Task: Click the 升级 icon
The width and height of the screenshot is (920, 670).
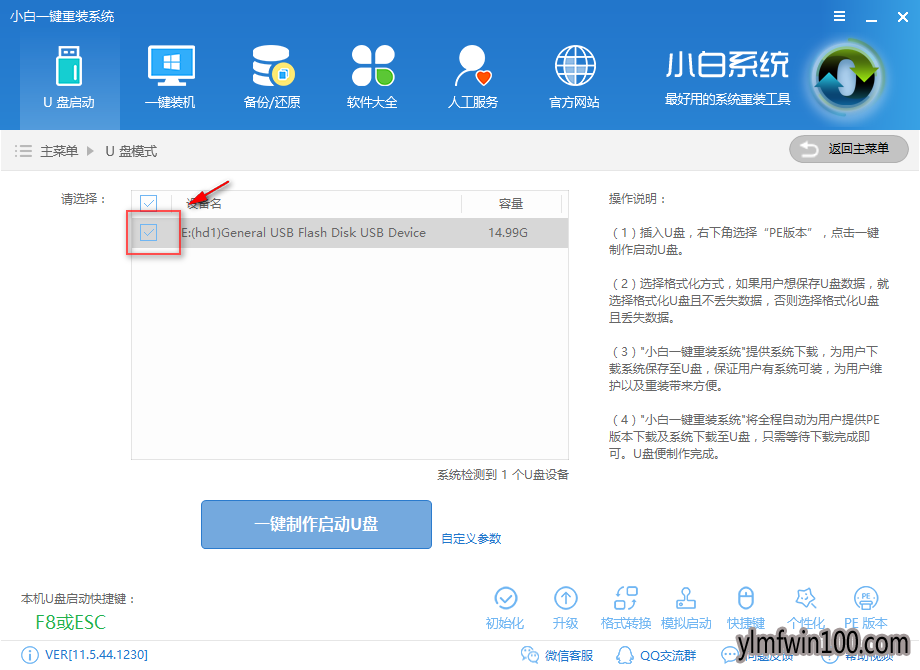Action: click(566, 608)
